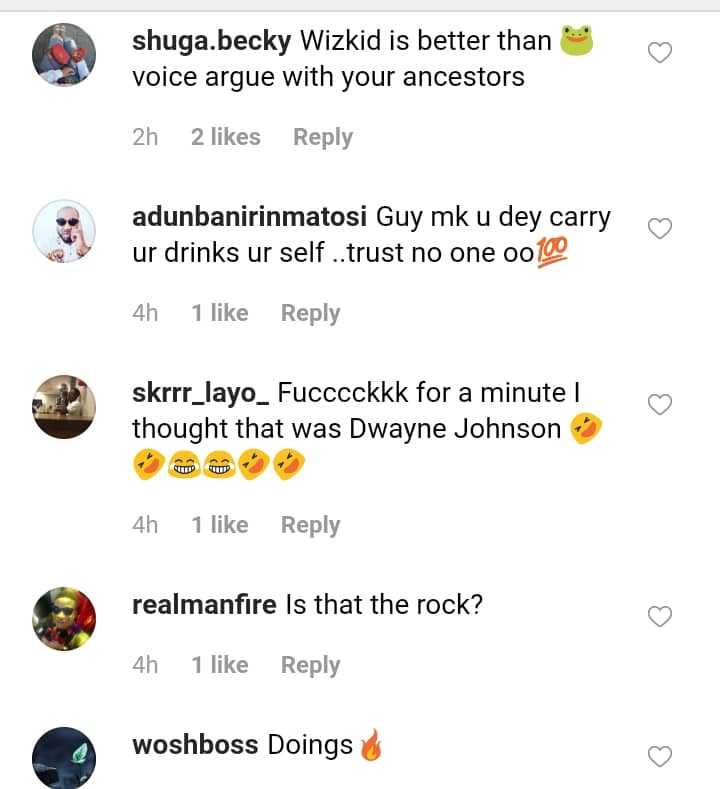Image resolution: width=720 pixels, height=789 pixels.
Task: Reply to adunbanirinmatosi's comment
Action: click(x=310, y=313)
